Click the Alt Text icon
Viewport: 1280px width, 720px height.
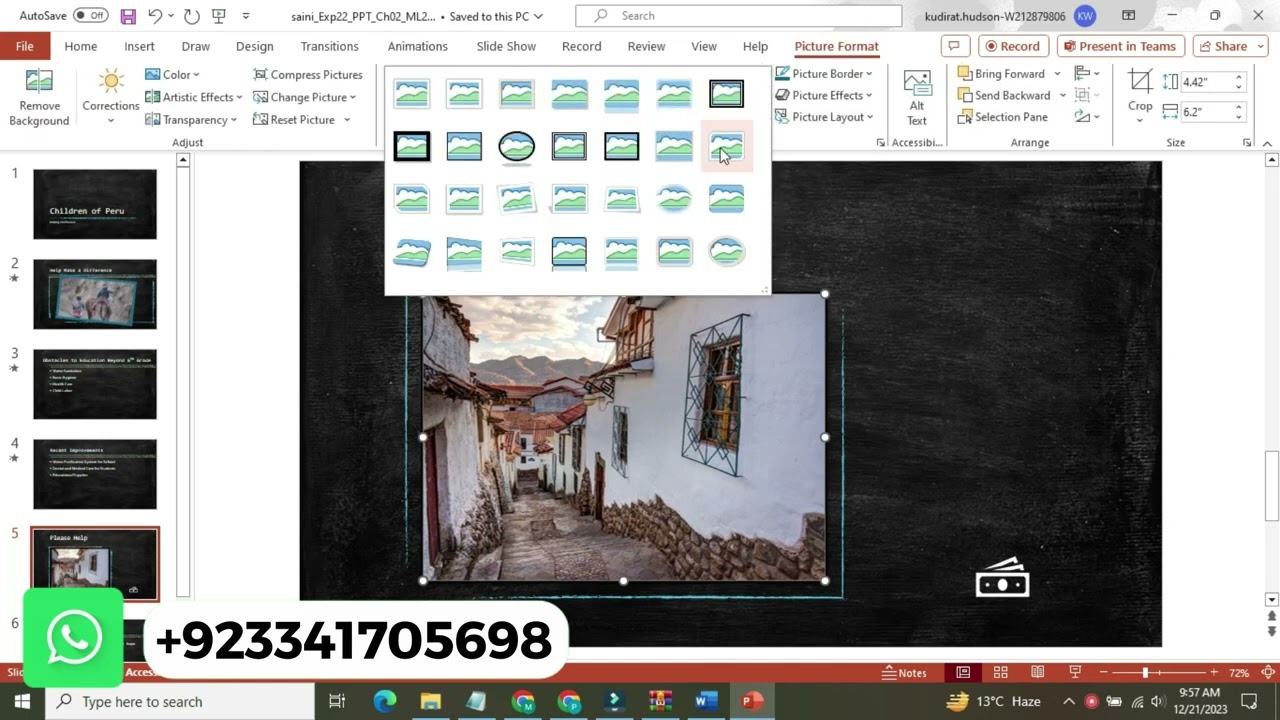point(917,98)
